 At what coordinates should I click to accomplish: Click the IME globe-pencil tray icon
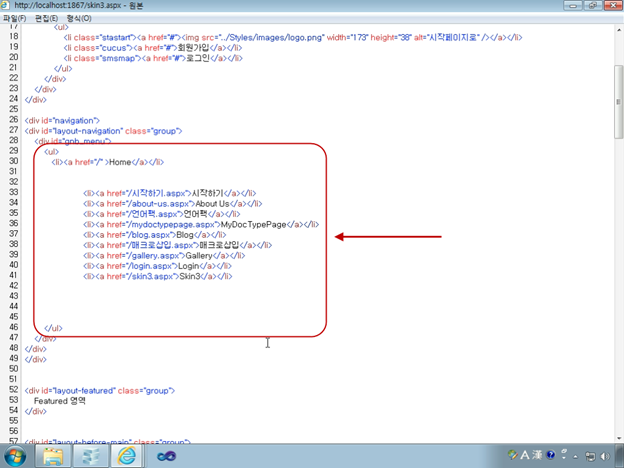click(513, 454)
